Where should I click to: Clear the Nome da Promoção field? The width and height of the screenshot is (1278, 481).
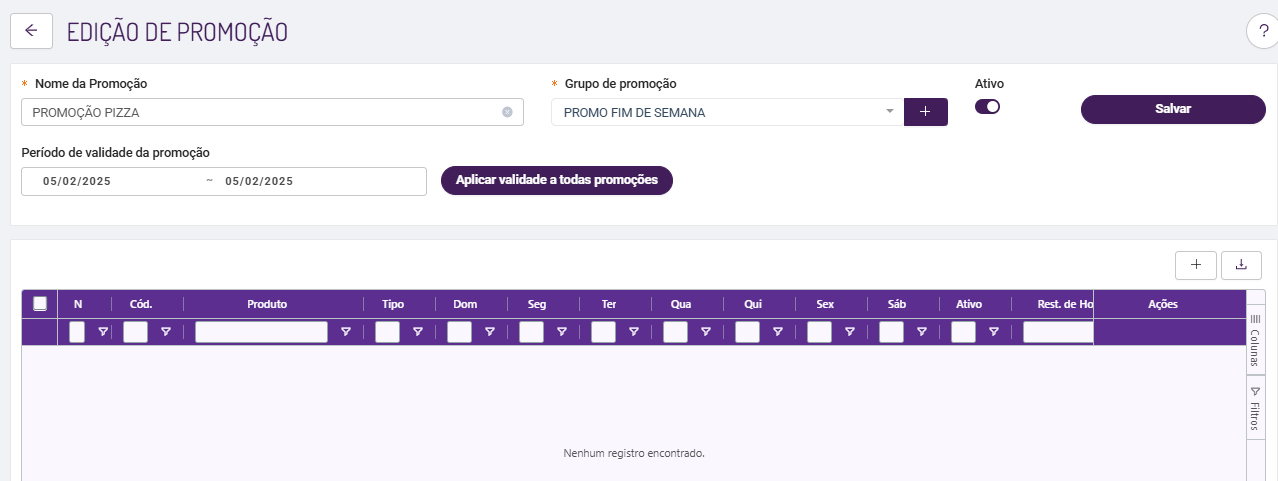pos(507,112)
